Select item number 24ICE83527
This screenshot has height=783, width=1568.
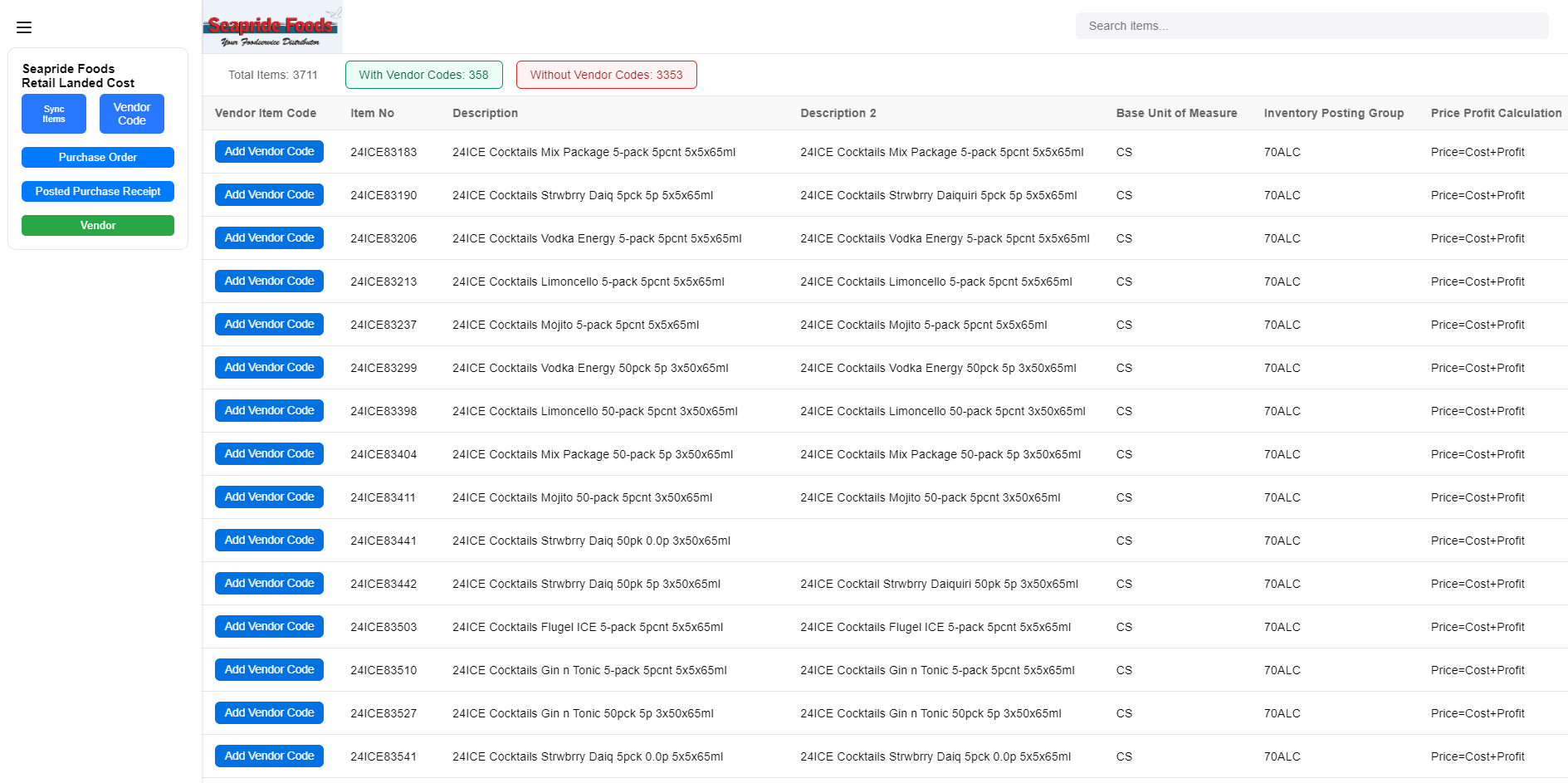383,713
